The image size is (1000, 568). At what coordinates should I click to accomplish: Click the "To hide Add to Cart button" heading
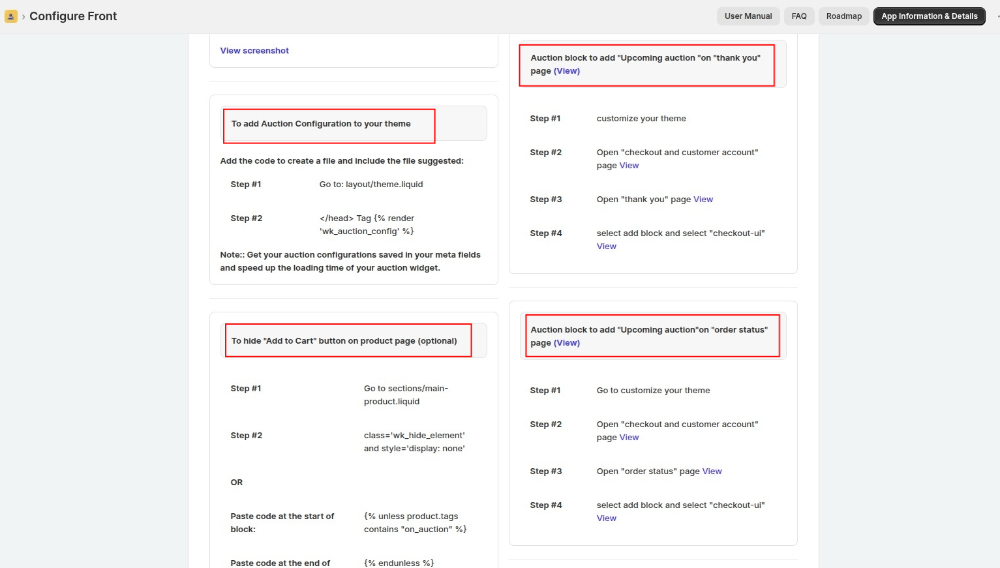(x=344, y=341)
